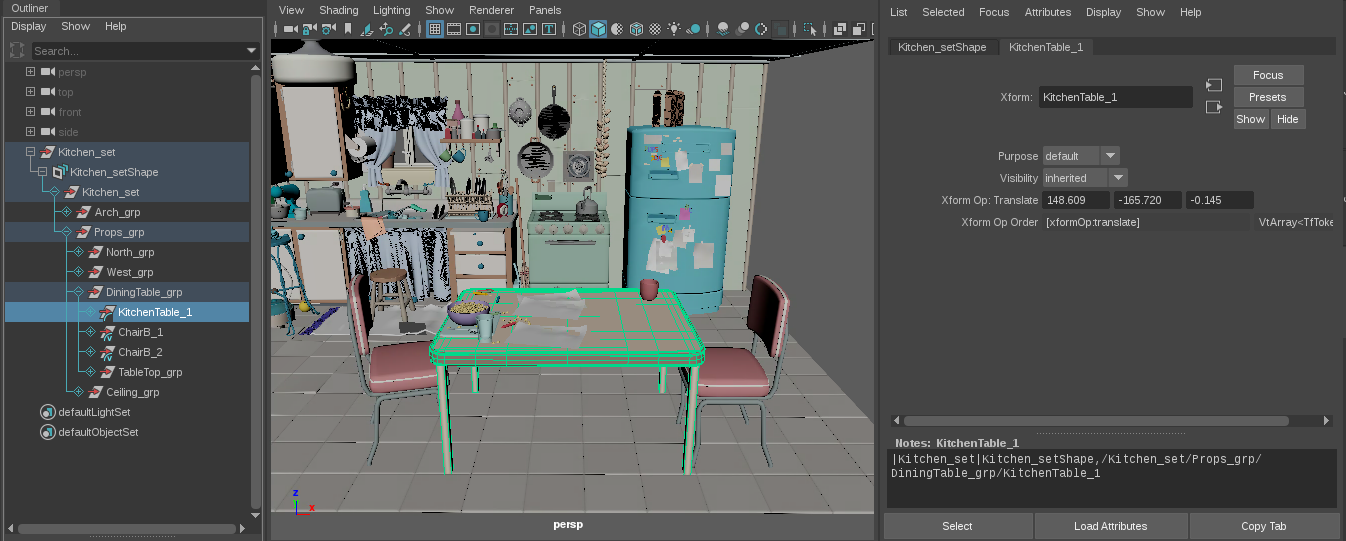Select ChairB_1 in the outliner
The width and height of the screenshot is (1346, 541).
[140, 332]
